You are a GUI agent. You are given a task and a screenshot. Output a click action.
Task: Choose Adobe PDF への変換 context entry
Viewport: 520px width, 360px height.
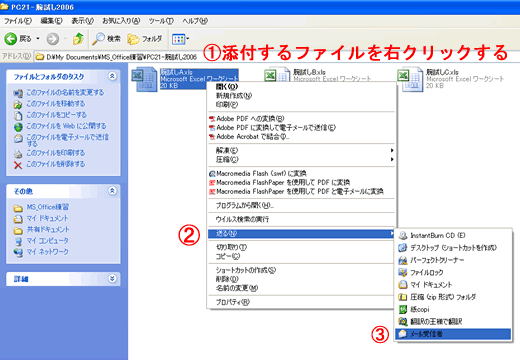click(x=301, y=119)
